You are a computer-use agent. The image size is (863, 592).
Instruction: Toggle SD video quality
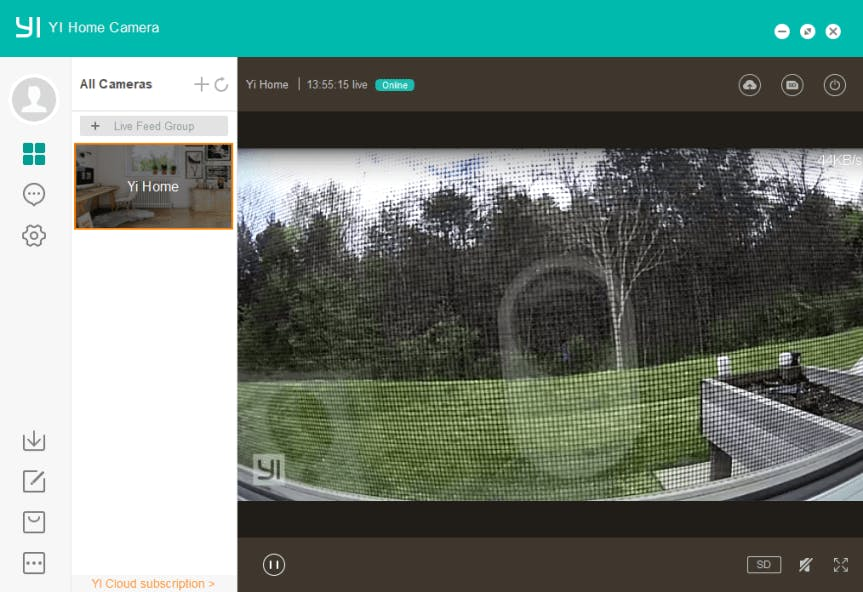tap(764, 564)
